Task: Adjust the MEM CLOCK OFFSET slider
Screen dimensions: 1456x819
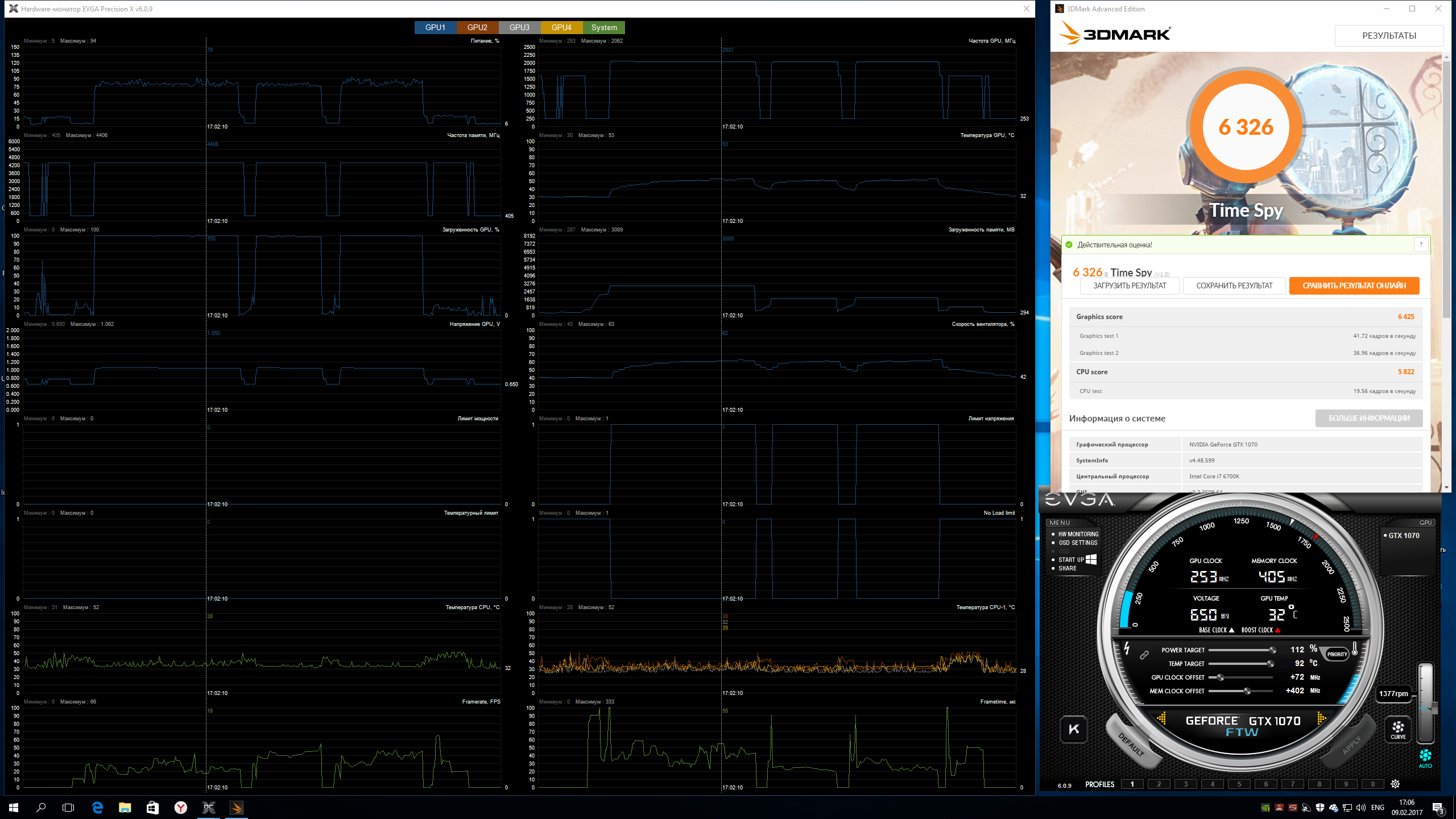Action: coord(1247,691)
